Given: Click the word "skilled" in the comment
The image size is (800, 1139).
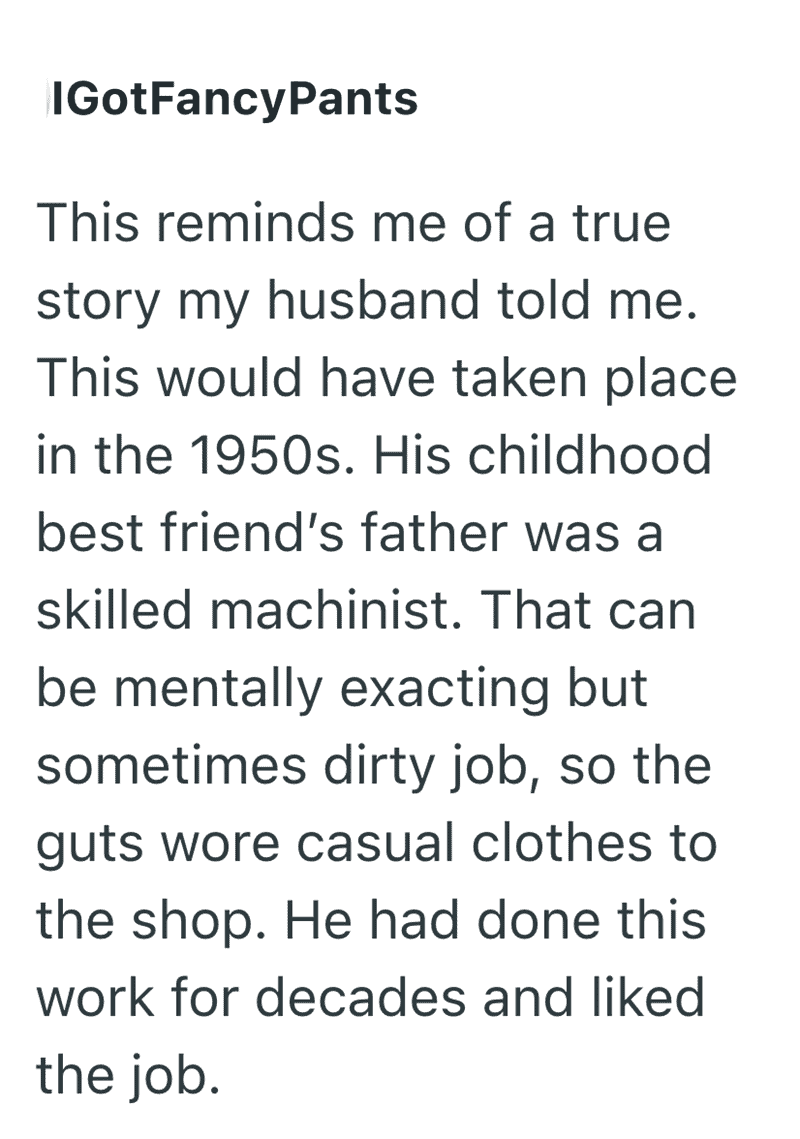Looking at the screenshot, I should 115,609.
